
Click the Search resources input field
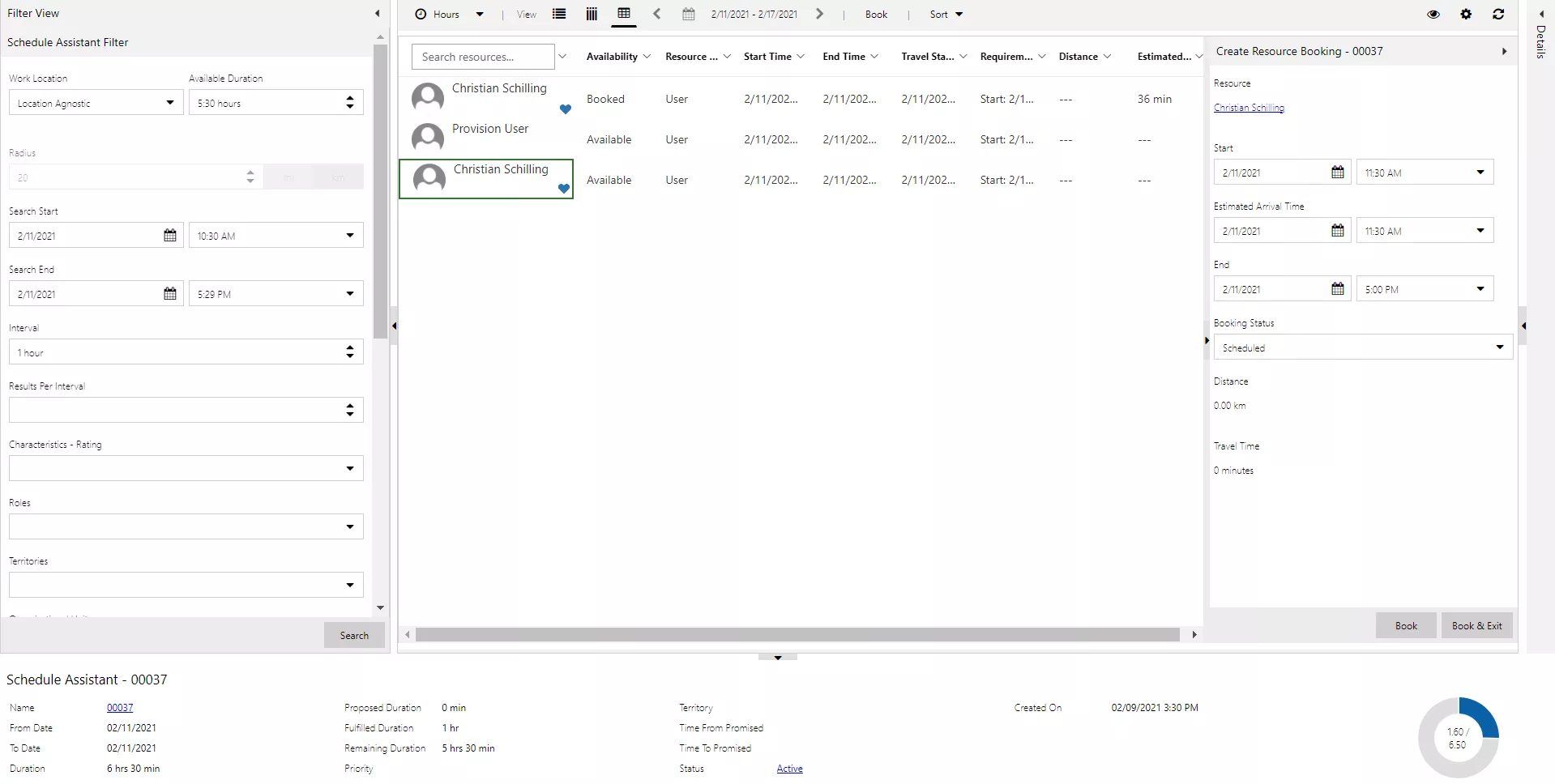(483, 57)
